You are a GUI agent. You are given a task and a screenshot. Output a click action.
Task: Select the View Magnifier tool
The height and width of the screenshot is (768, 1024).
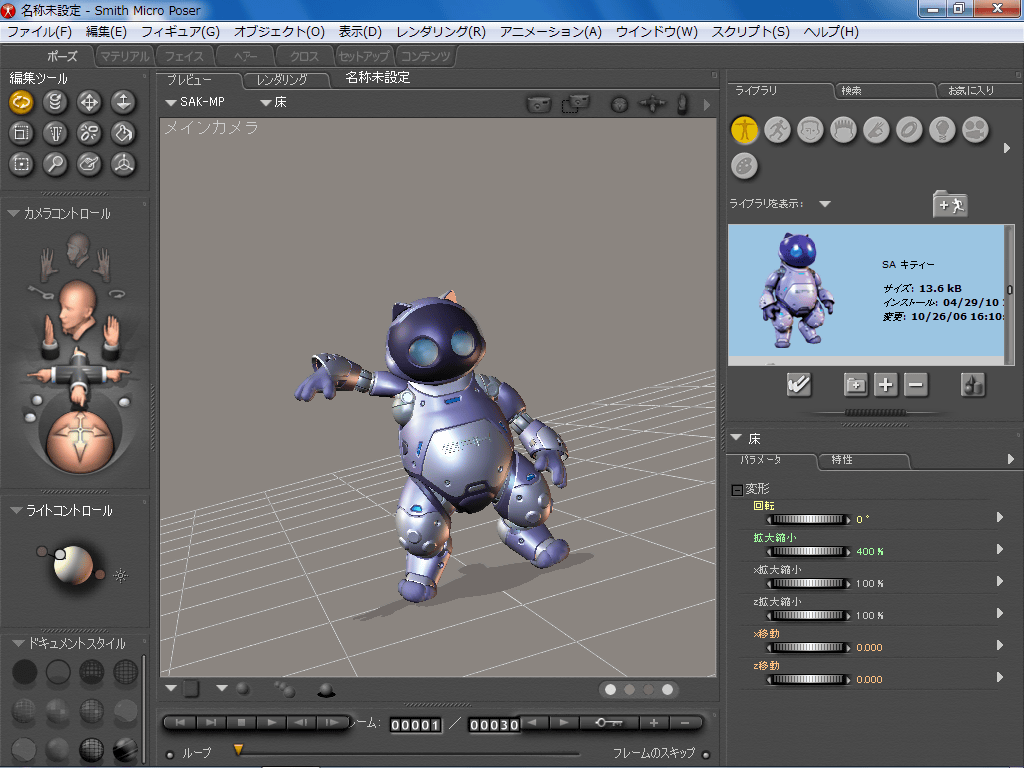[56, 164]
